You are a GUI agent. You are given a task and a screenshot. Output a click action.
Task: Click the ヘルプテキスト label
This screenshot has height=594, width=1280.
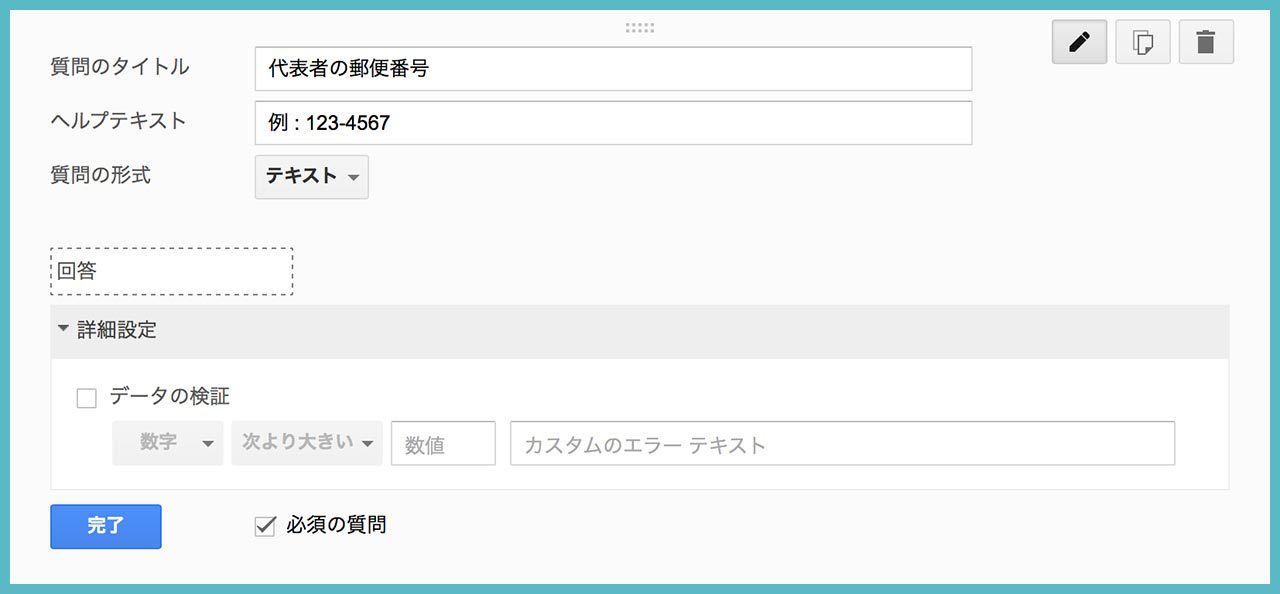click(119, 121)
